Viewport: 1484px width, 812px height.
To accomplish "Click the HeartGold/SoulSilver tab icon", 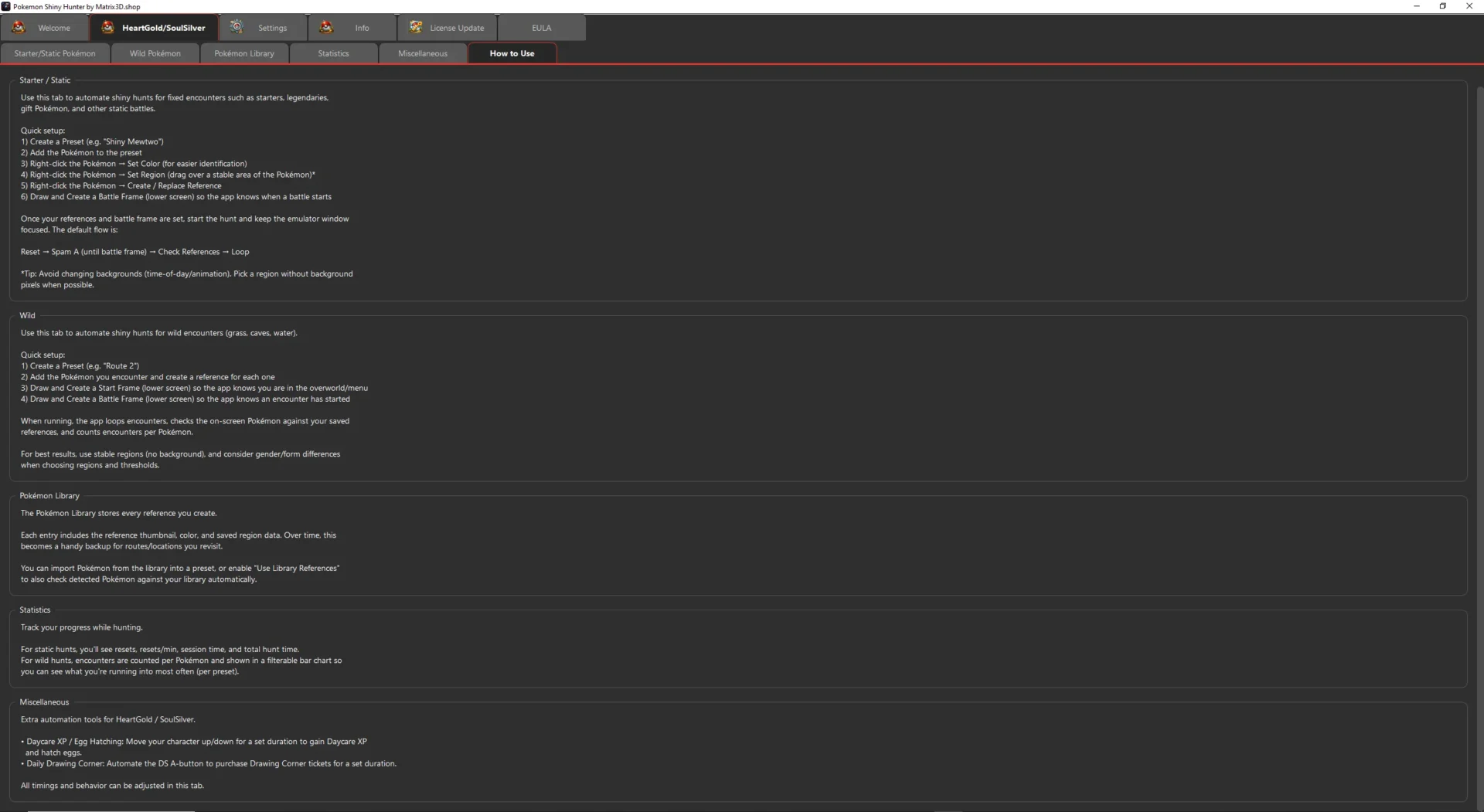I will 107,27.
